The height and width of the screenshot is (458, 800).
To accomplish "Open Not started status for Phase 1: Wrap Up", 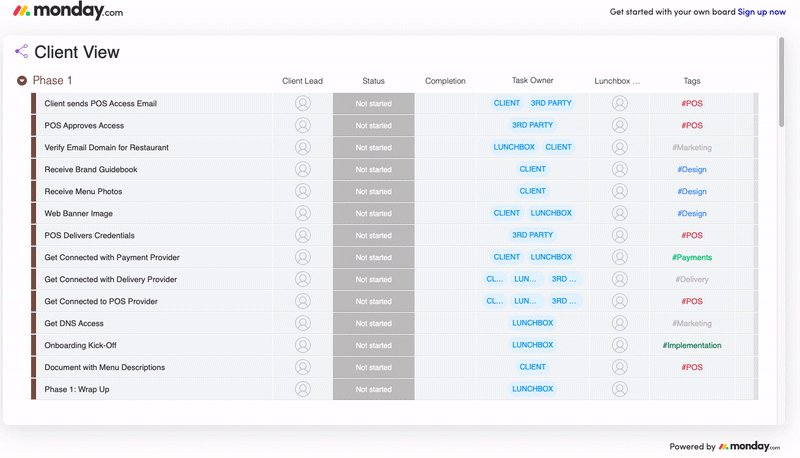I will point(373,389).
